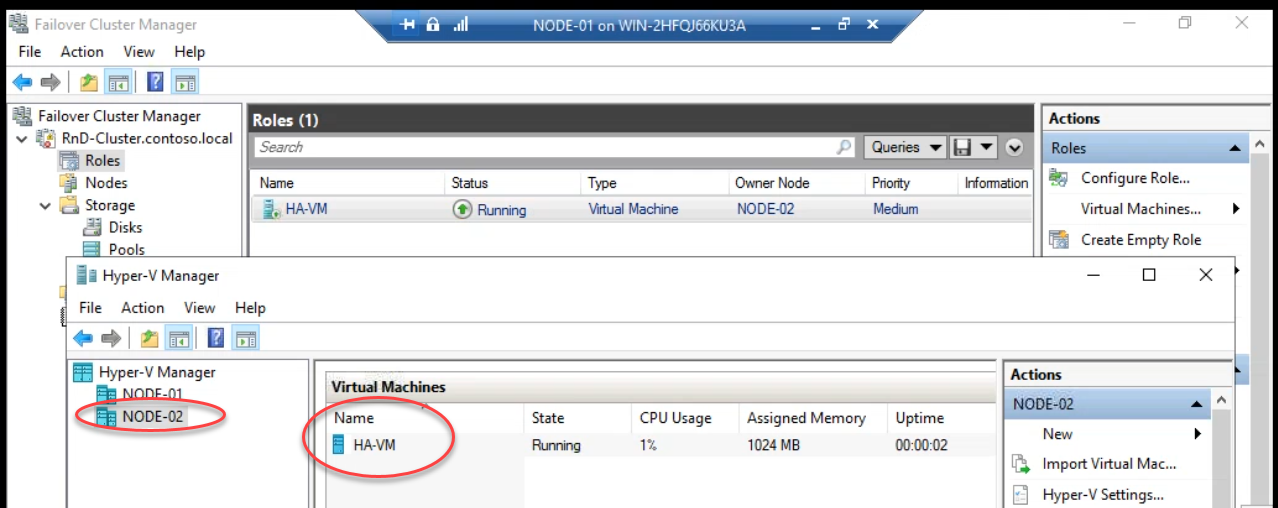This screenshot has height=508, width=1278.
Task: Click forward arrow in Hyper-V Manager toolbar
Action: [111, 338]
